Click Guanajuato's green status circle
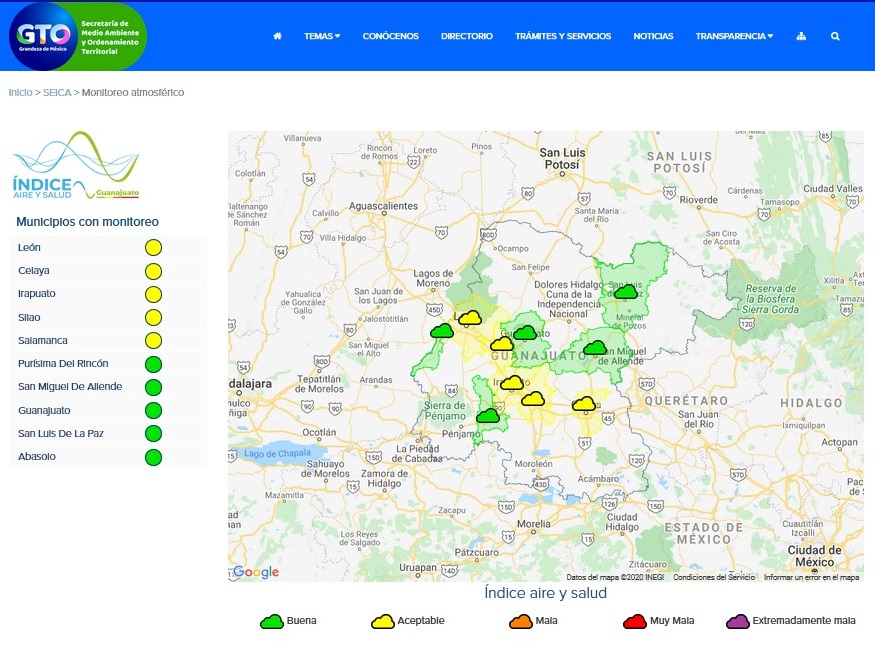The height and width of the screenshot is (645, 875). pyautogui.click(x=153, y=411)
